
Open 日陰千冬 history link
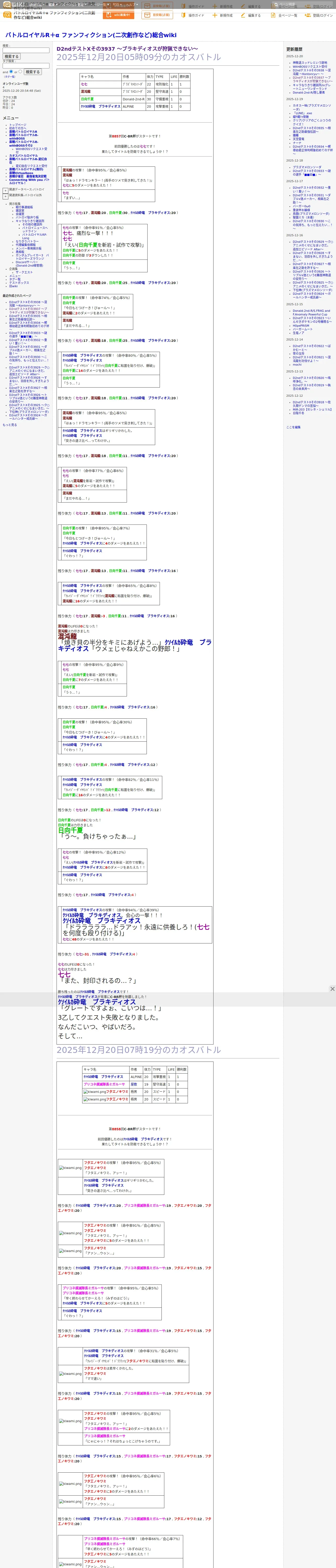tap(298, 413)
